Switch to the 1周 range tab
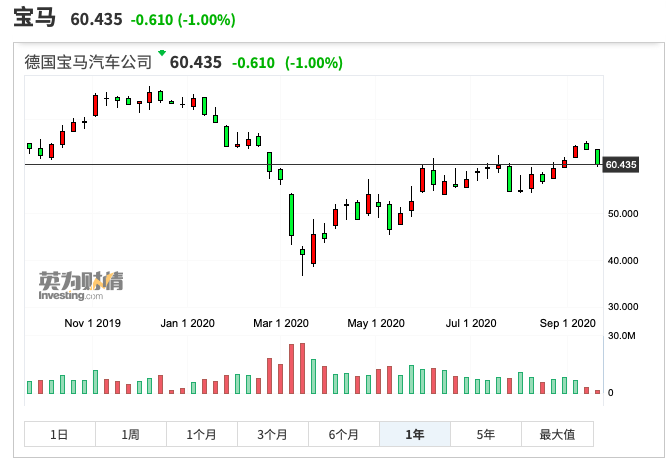The width and height of the screenshot is (667, 459). [x=131, y=434]
